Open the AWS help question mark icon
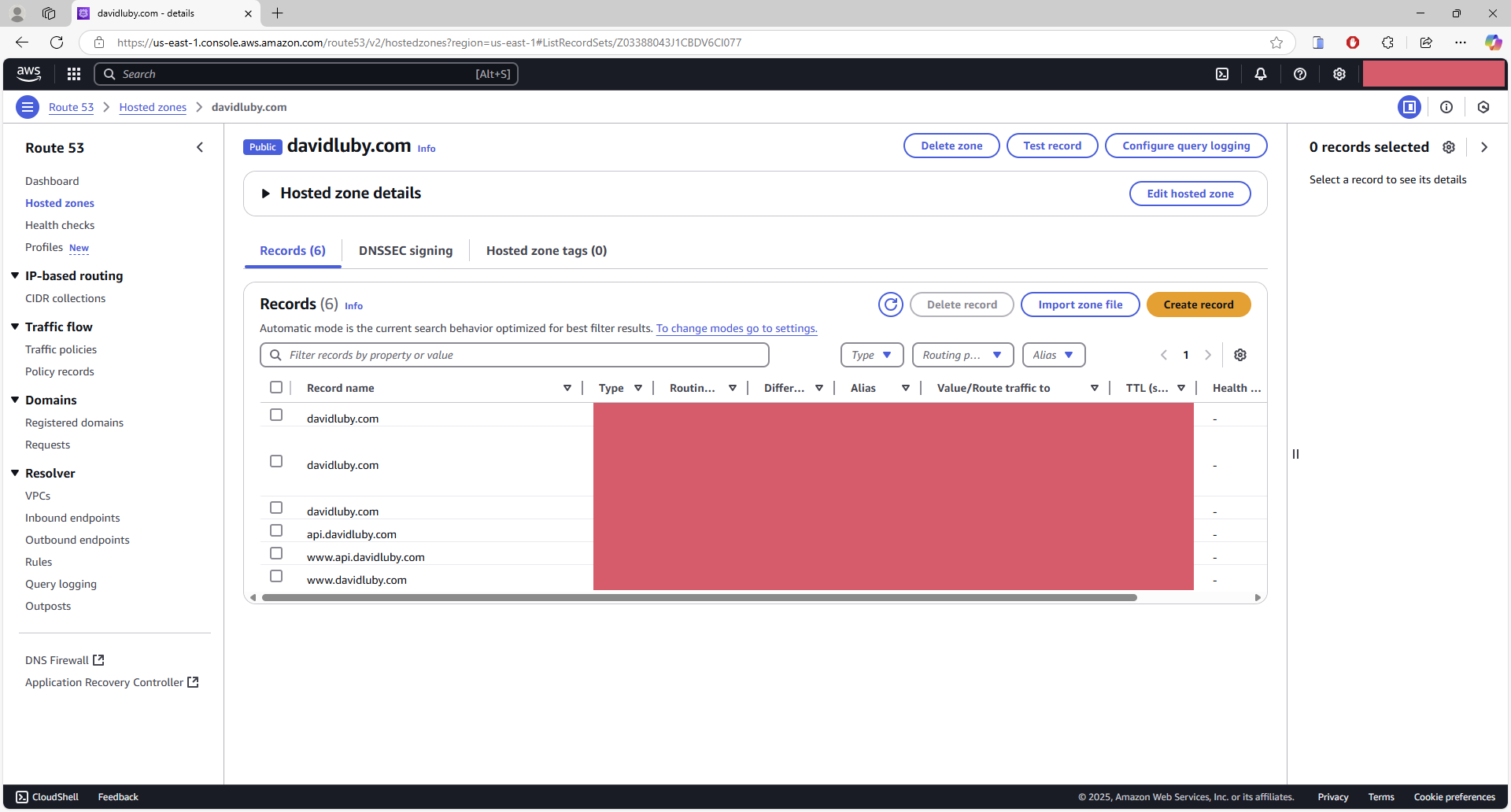 [1300, 74]
